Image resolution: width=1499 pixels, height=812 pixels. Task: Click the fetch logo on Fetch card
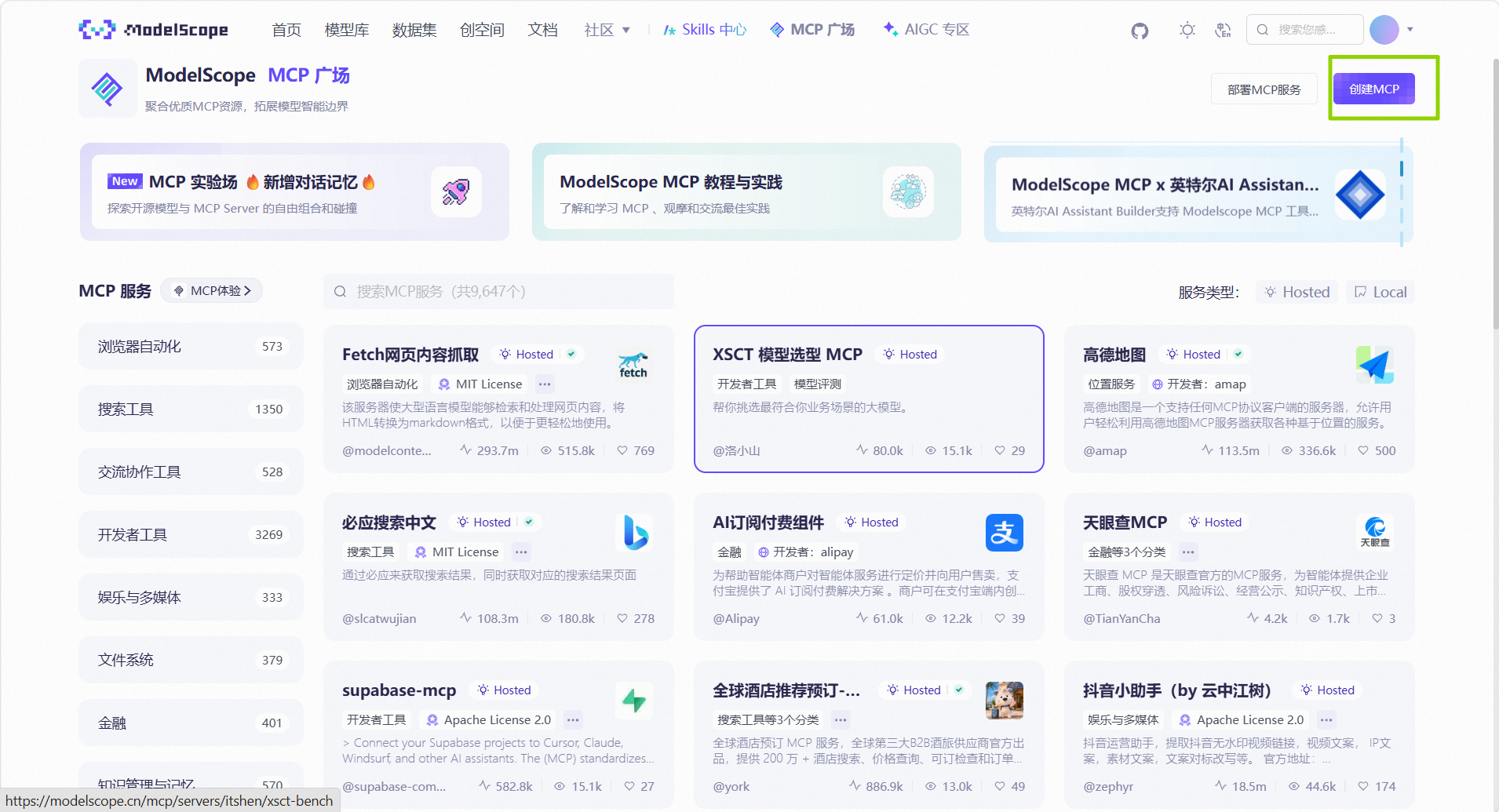pos(633,365)
